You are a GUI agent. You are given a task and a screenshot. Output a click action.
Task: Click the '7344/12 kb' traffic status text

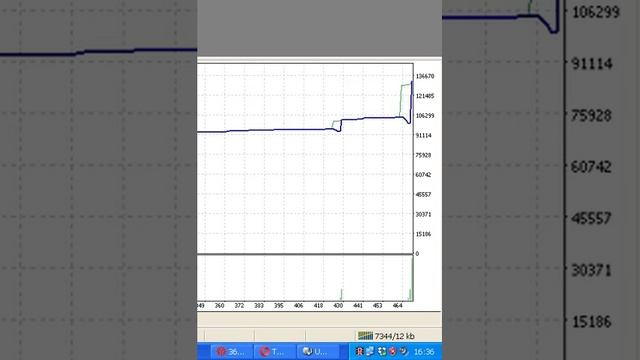pos(395,336)
